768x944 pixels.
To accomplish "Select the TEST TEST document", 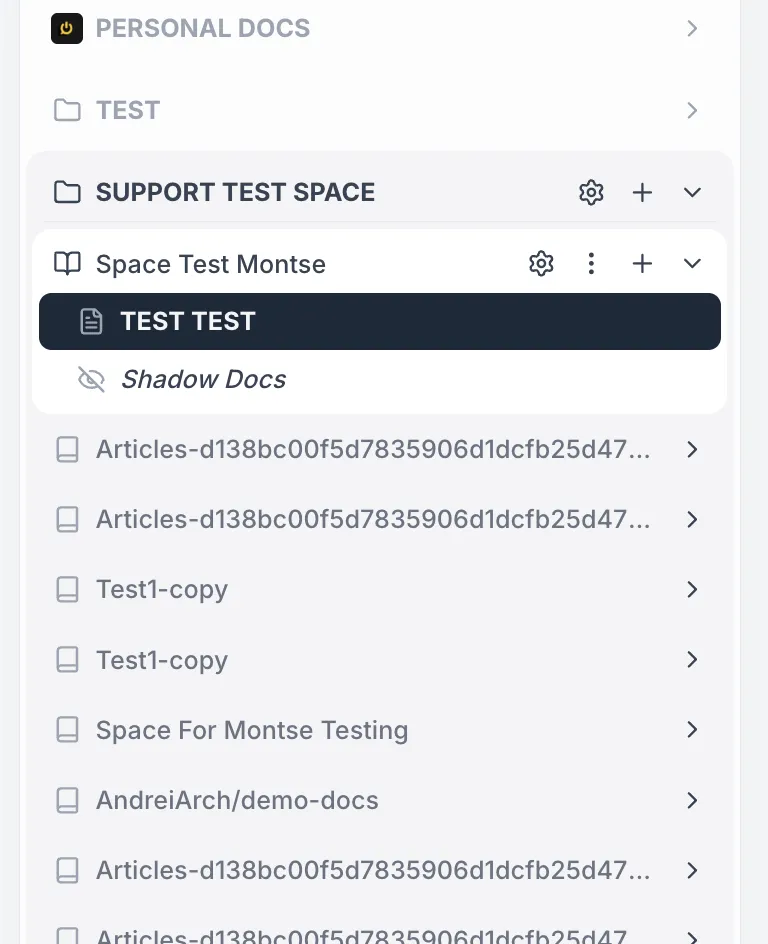I will click(x=380, y=321).
